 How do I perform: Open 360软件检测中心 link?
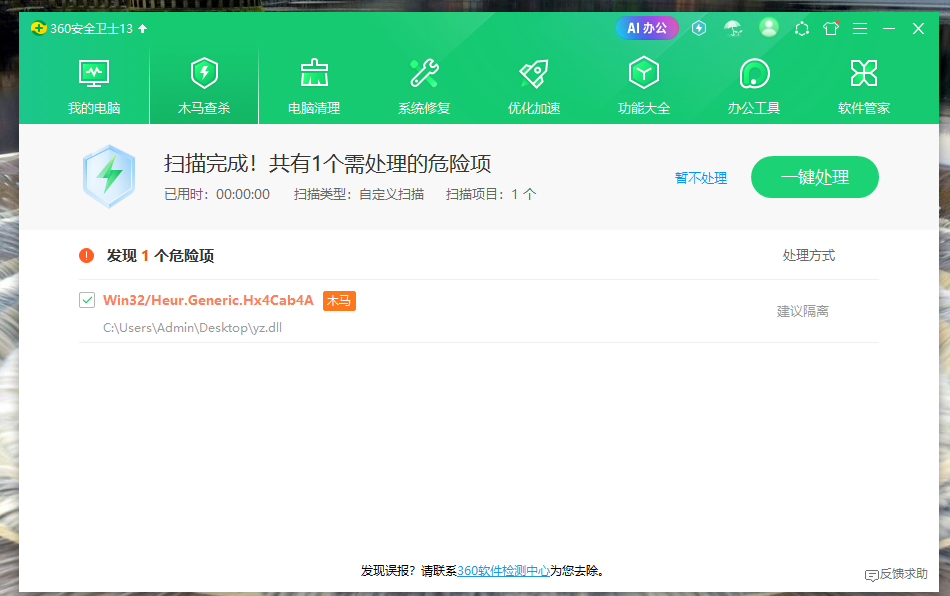coord(504,571)
